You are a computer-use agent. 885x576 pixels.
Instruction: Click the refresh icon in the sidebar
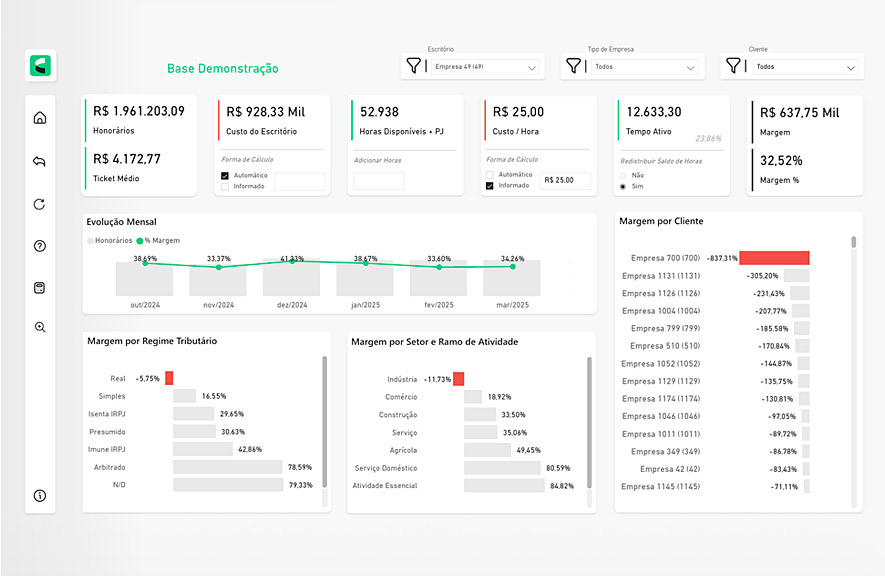coord(40,204)
